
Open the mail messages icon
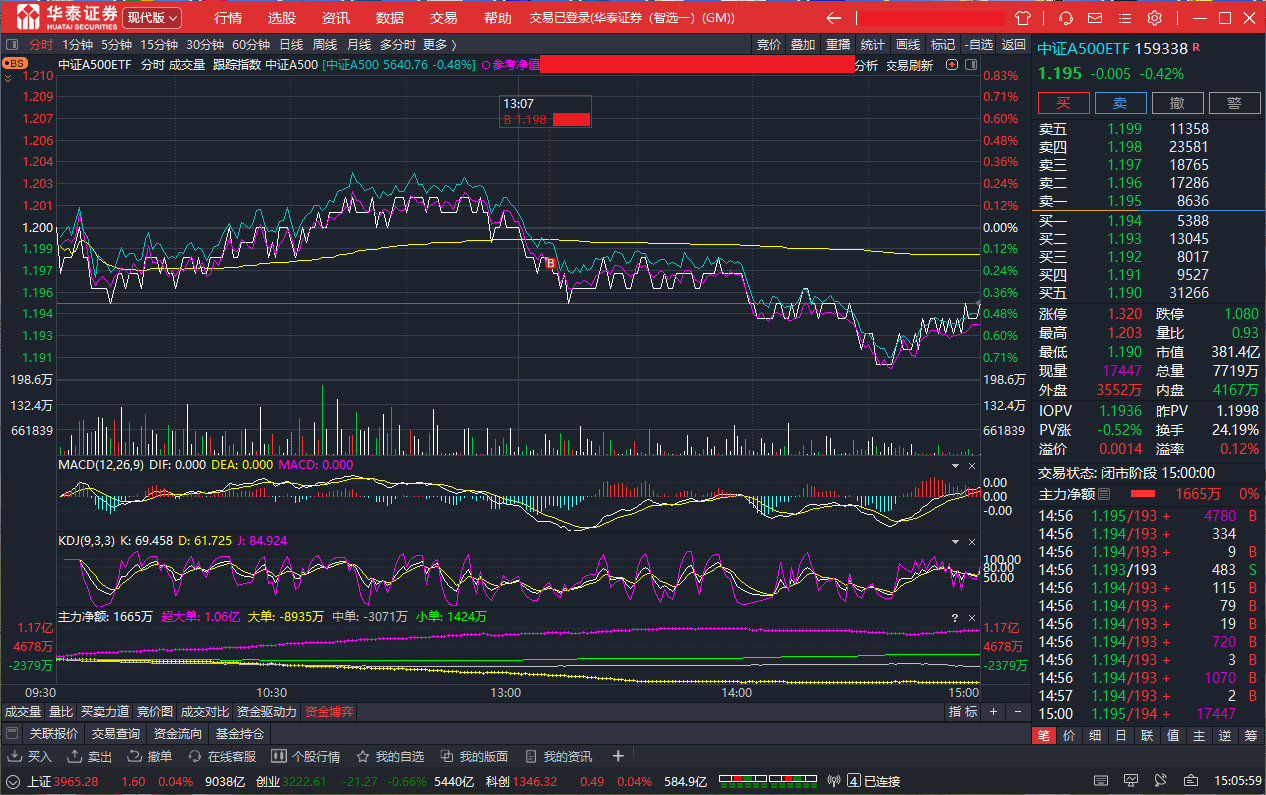point(1095,18)
